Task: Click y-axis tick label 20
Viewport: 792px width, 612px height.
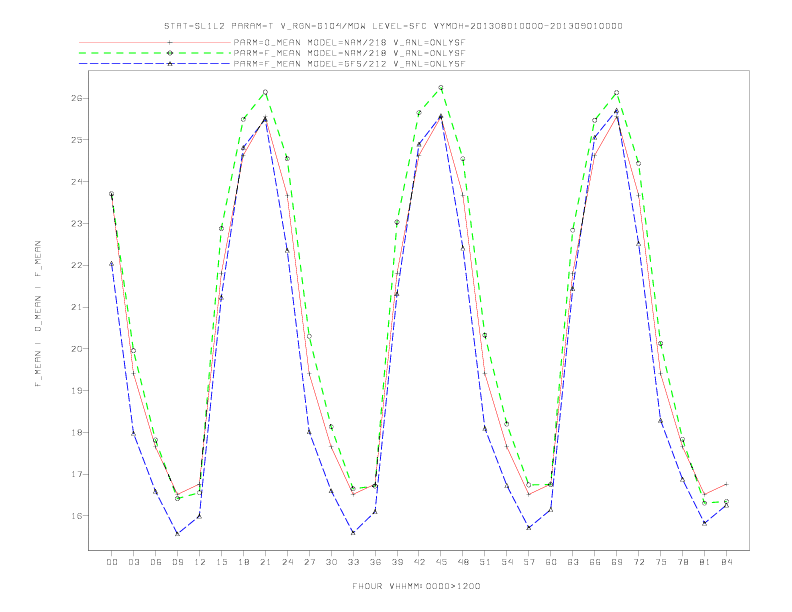Action: 76,348
